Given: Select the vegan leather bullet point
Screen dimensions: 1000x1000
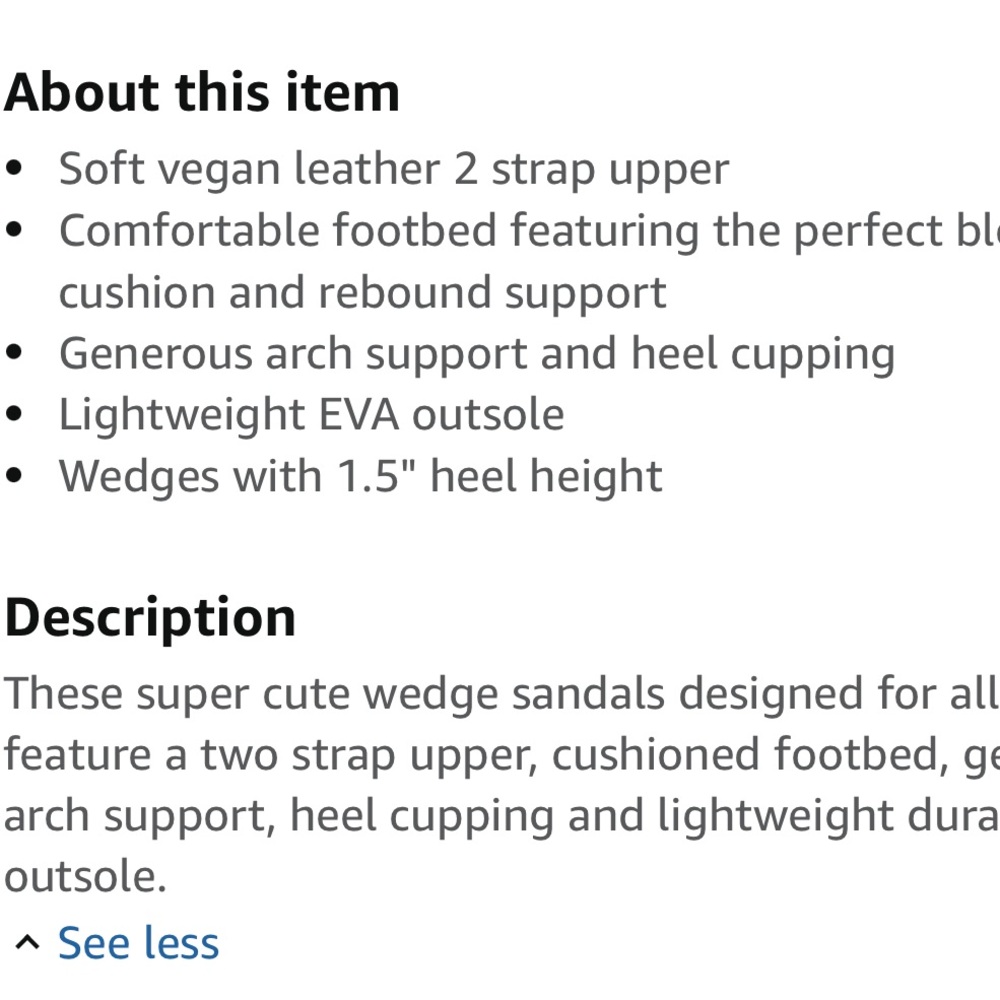Looking at the screenshot, I should (x=394, y=168).
